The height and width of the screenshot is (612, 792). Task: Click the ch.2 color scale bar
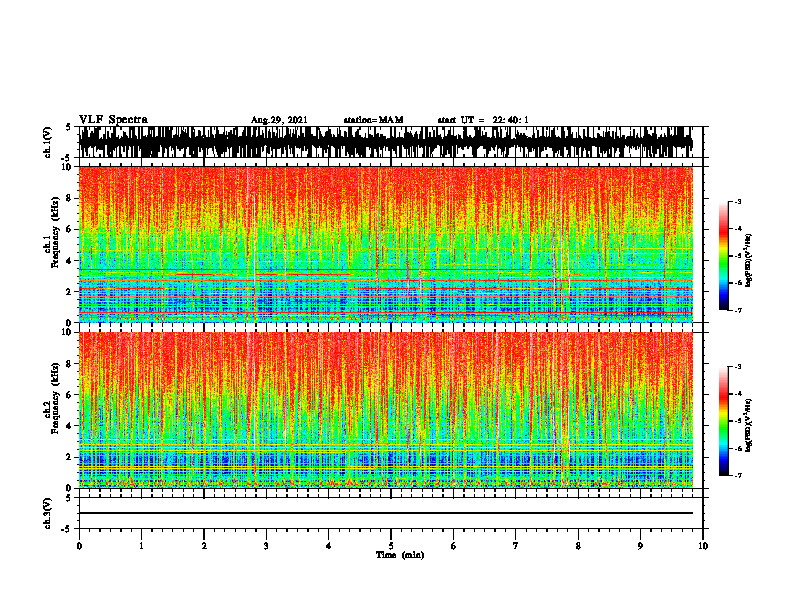723,421
